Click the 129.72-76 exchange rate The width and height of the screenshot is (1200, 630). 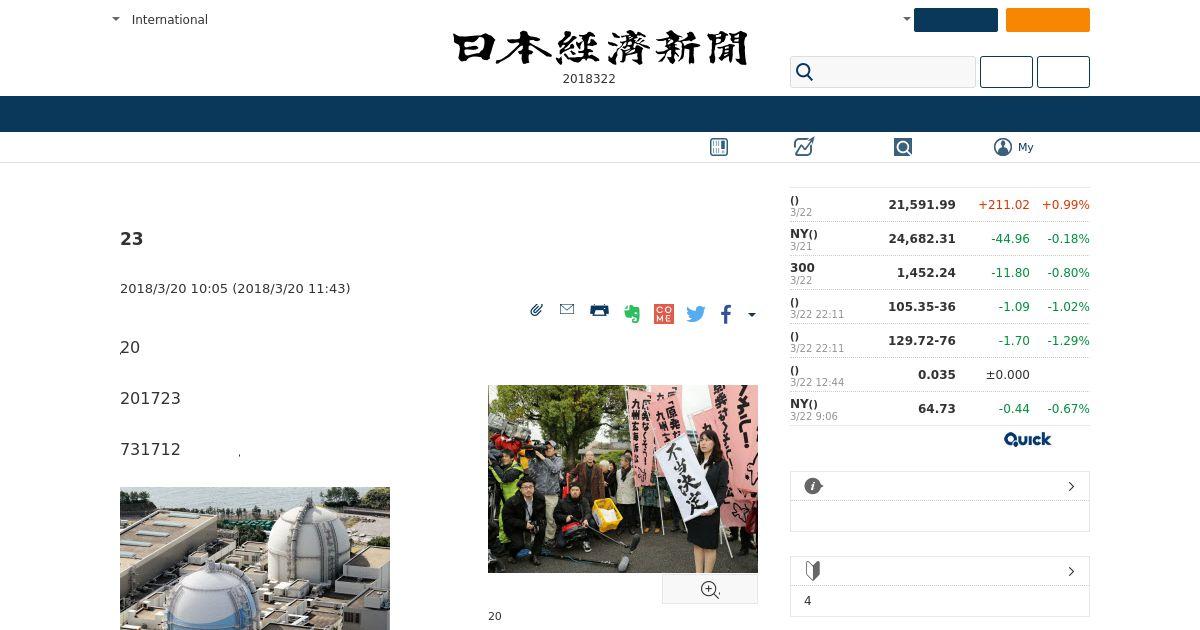921,340
